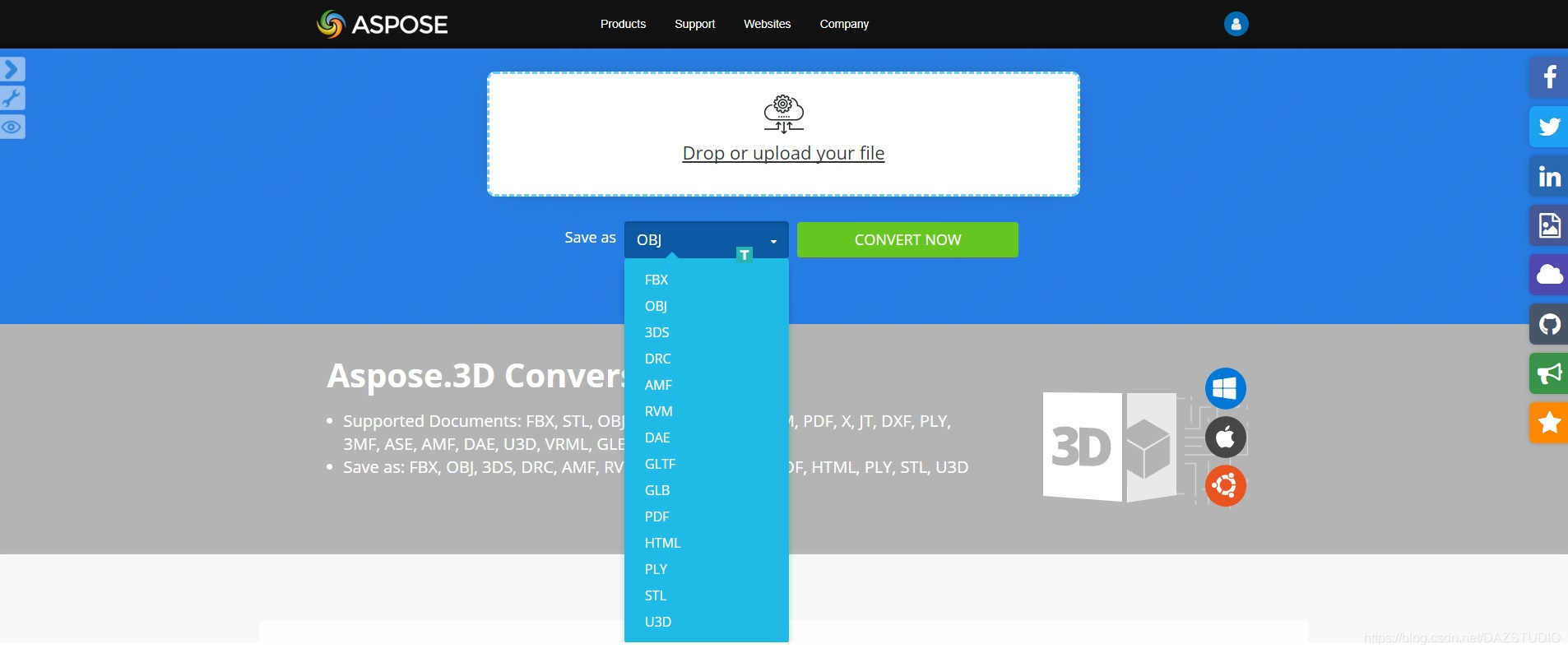Open the wrench tools icon on the left
The width and height of the screenshot is (1568, 653).
click(12, 98)
